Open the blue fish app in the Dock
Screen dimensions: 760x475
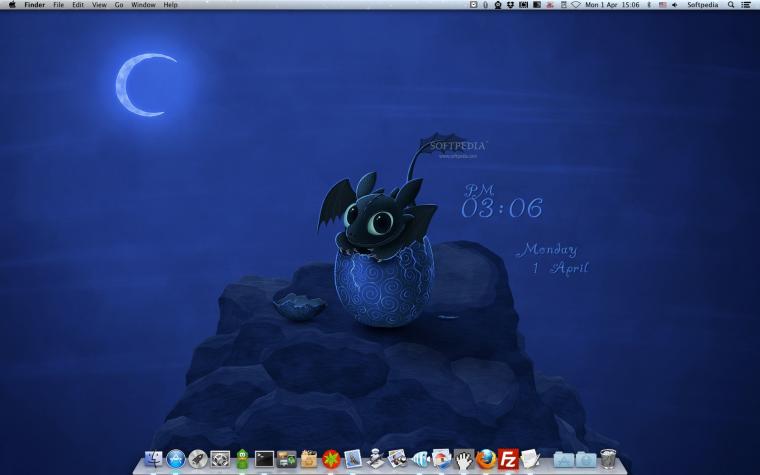420,459
